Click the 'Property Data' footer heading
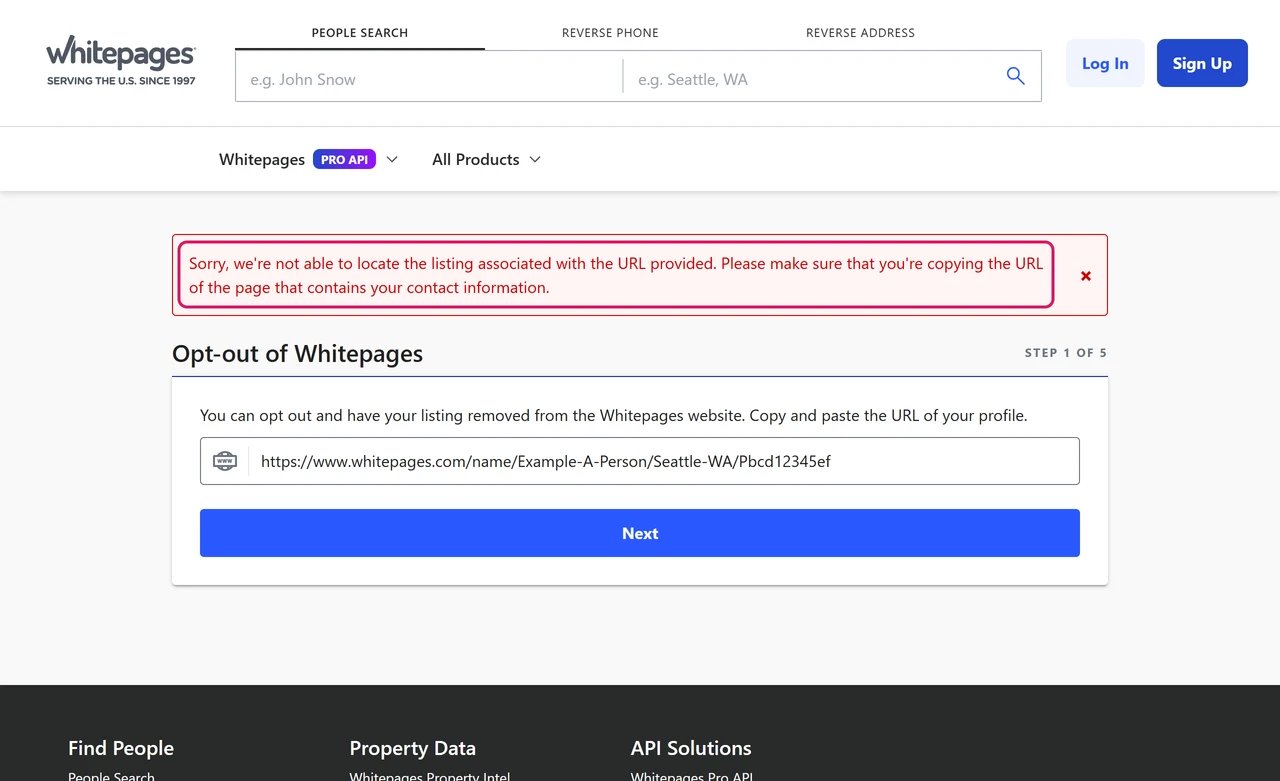 [412, 748]
